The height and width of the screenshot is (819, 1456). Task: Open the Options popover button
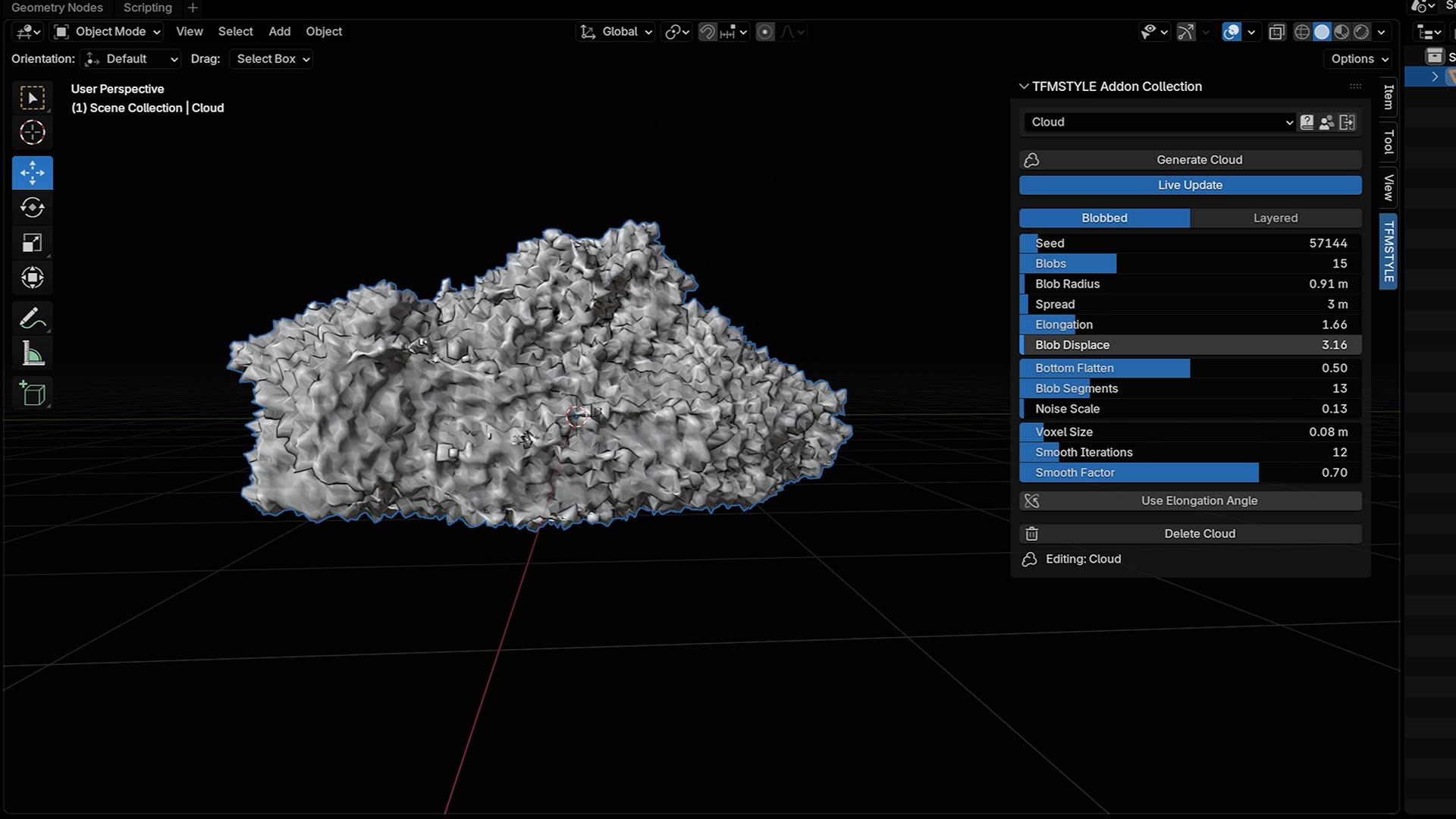tap(1359, 59)
